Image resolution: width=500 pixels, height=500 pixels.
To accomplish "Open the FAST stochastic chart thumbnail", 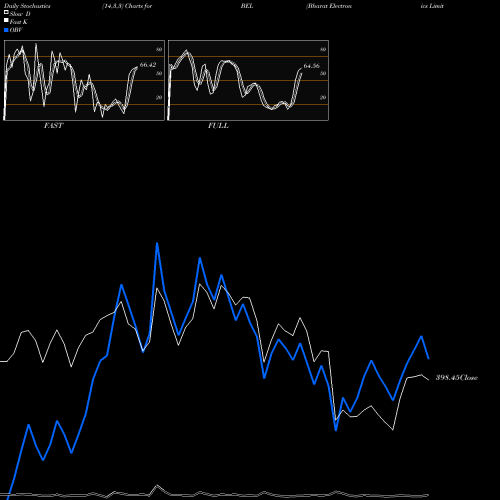I will (84, 80).
